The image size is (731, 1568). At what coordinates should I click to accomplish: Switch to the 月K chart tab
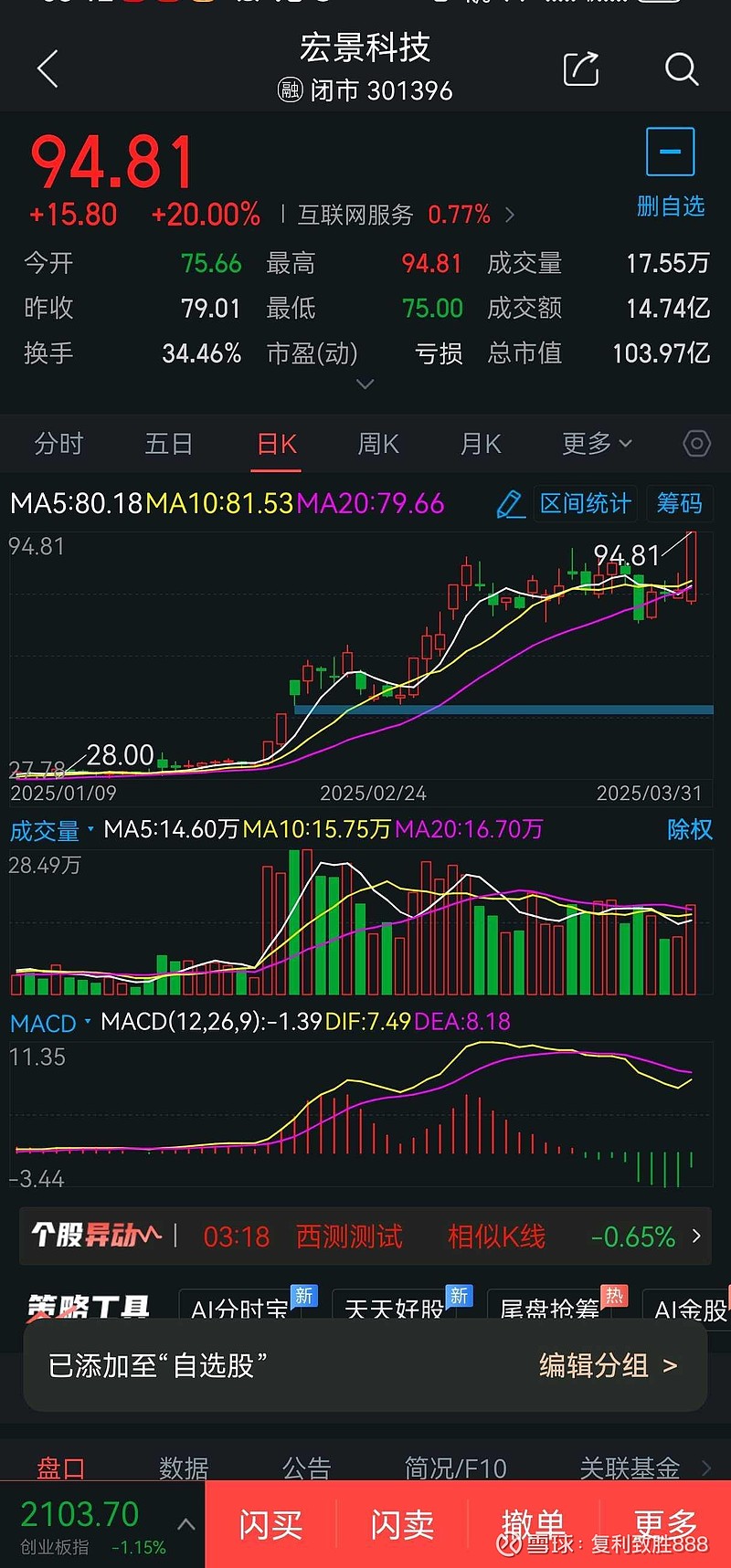click(481, 444)
